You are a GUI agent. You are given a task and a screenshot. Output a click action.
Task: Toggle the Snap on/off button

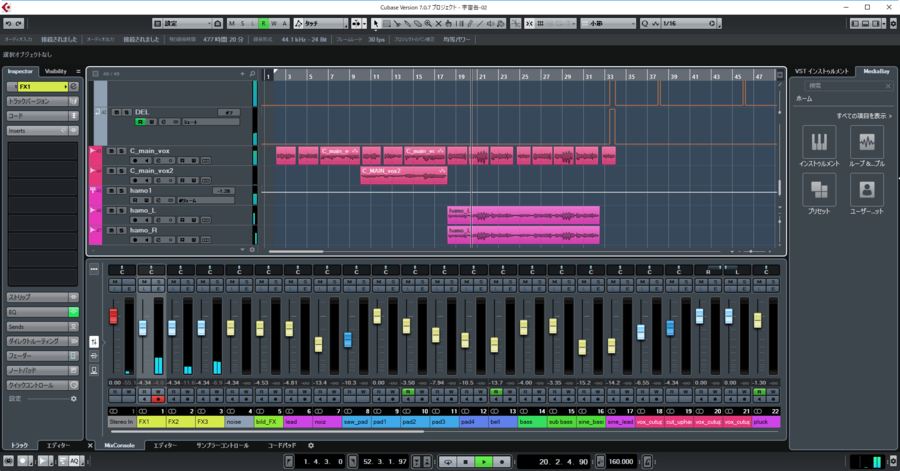click(x=529, y=24)
